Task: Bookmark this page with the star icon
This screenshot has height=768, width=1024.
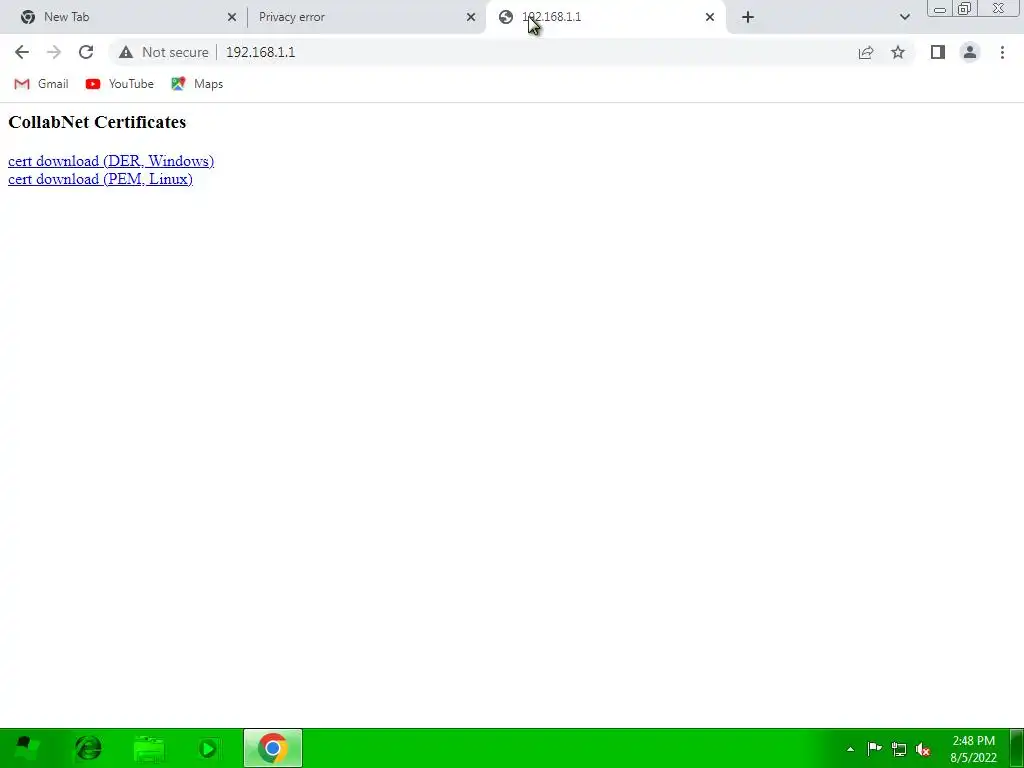Action: (898, 52)
